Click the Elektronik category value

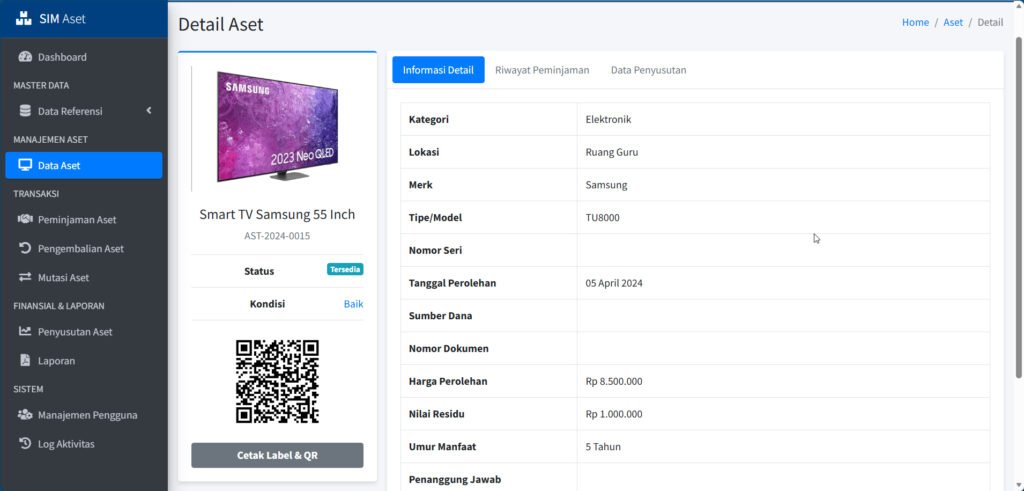pyautogui.click(x=608, y=119)
